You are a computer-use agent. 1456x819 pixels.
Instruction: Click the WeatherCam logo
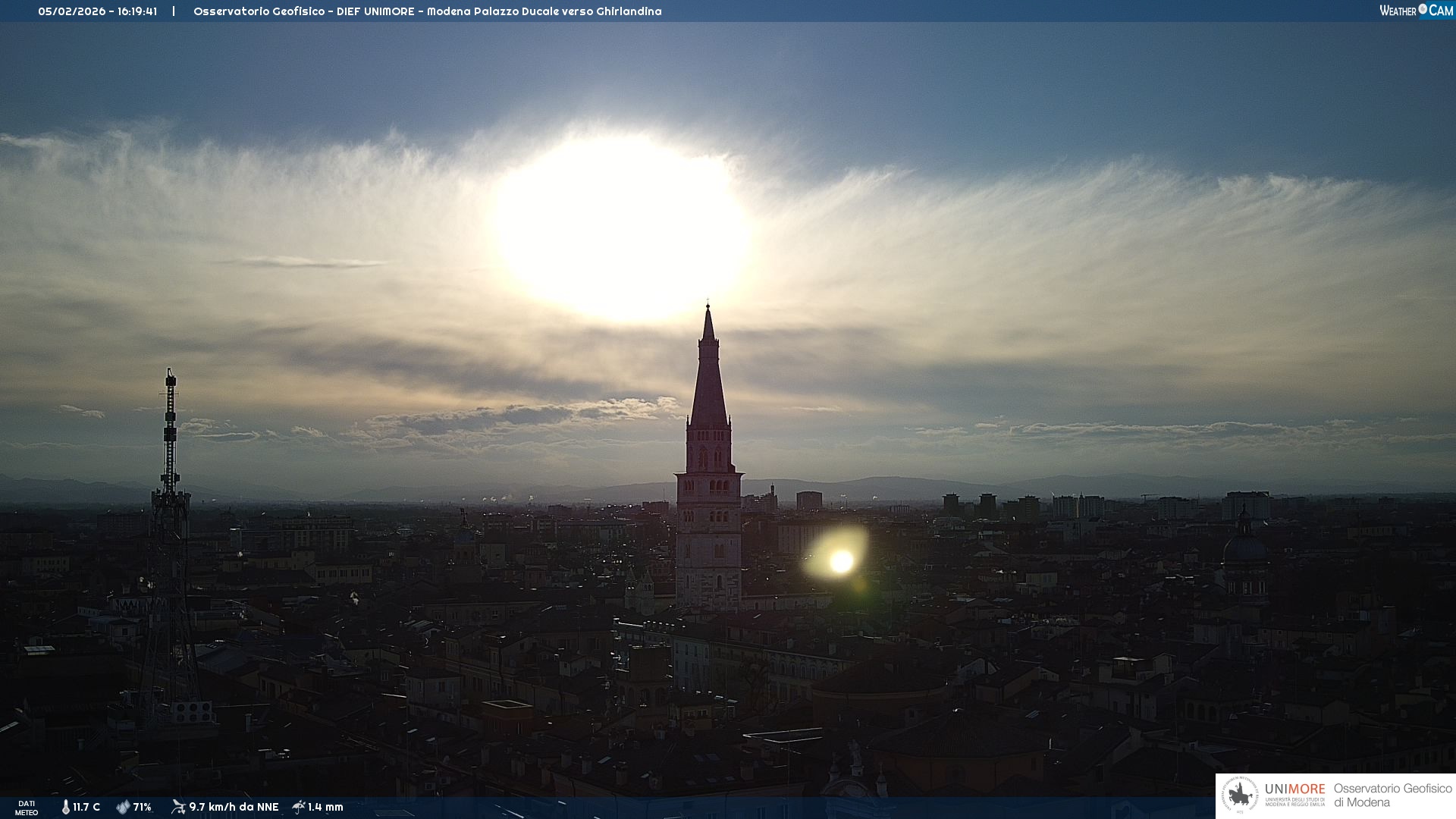[1415, 10]
